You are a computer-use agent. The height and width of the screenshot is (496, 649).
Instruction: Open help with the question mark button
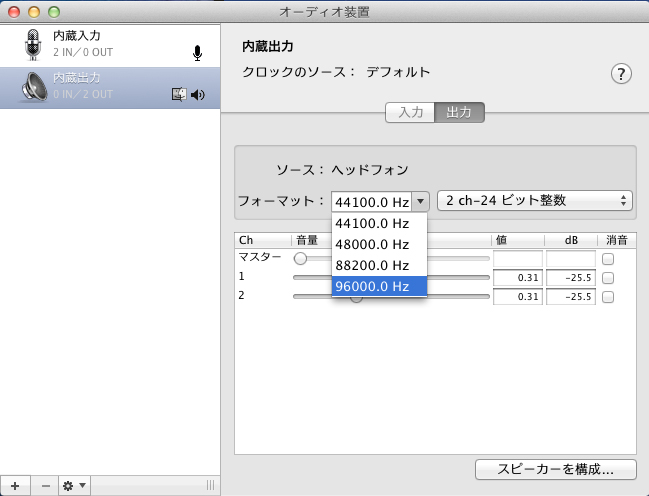click(x=621, y=75)
